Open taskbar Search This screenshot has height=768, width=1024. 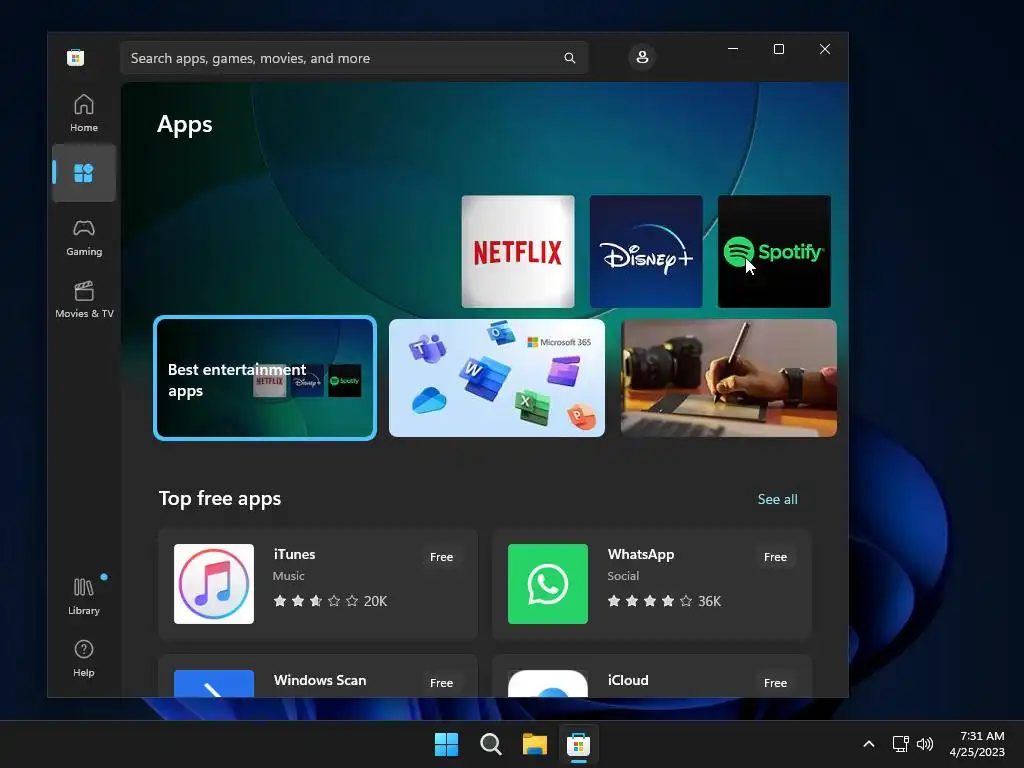coord(490,744)
